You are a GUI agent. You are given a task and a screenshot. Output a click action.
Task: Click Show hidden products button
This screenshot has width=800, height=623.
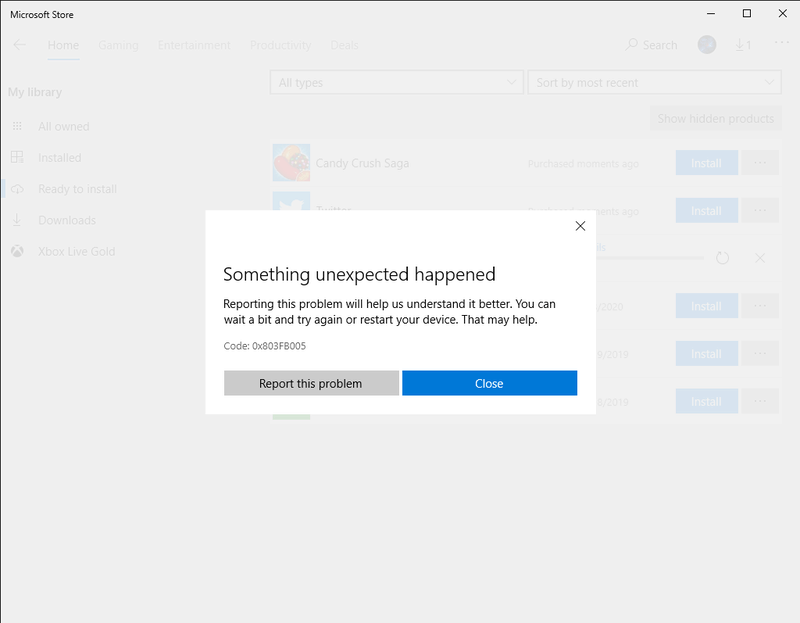tap(715, 118)
